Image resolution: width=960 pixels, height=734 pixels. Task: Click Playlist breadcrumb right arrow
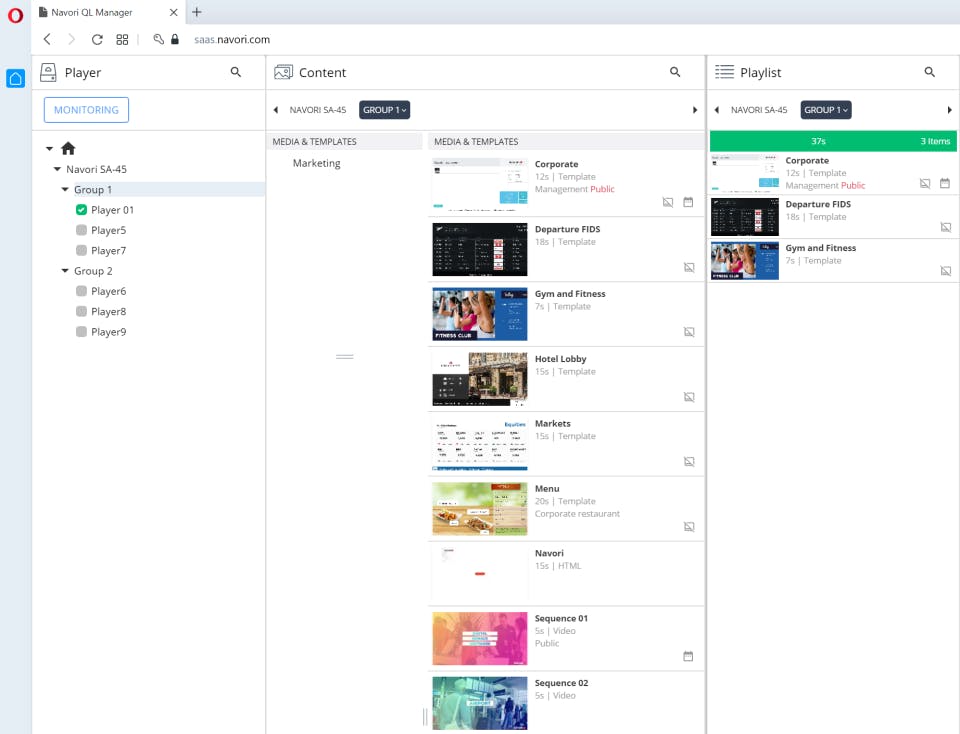(949, 110)
